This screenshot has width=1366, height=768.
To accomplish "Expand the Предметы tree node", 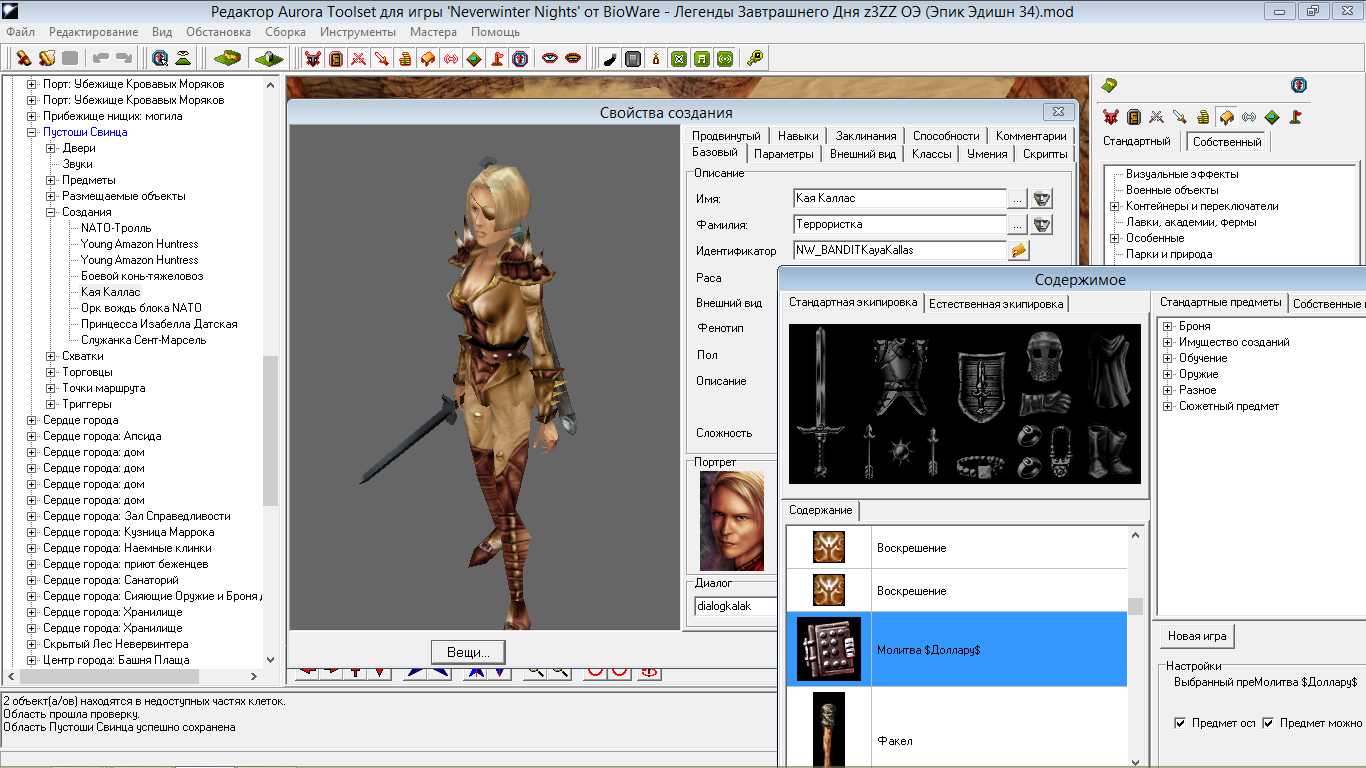I will click(x=51, y=180).
